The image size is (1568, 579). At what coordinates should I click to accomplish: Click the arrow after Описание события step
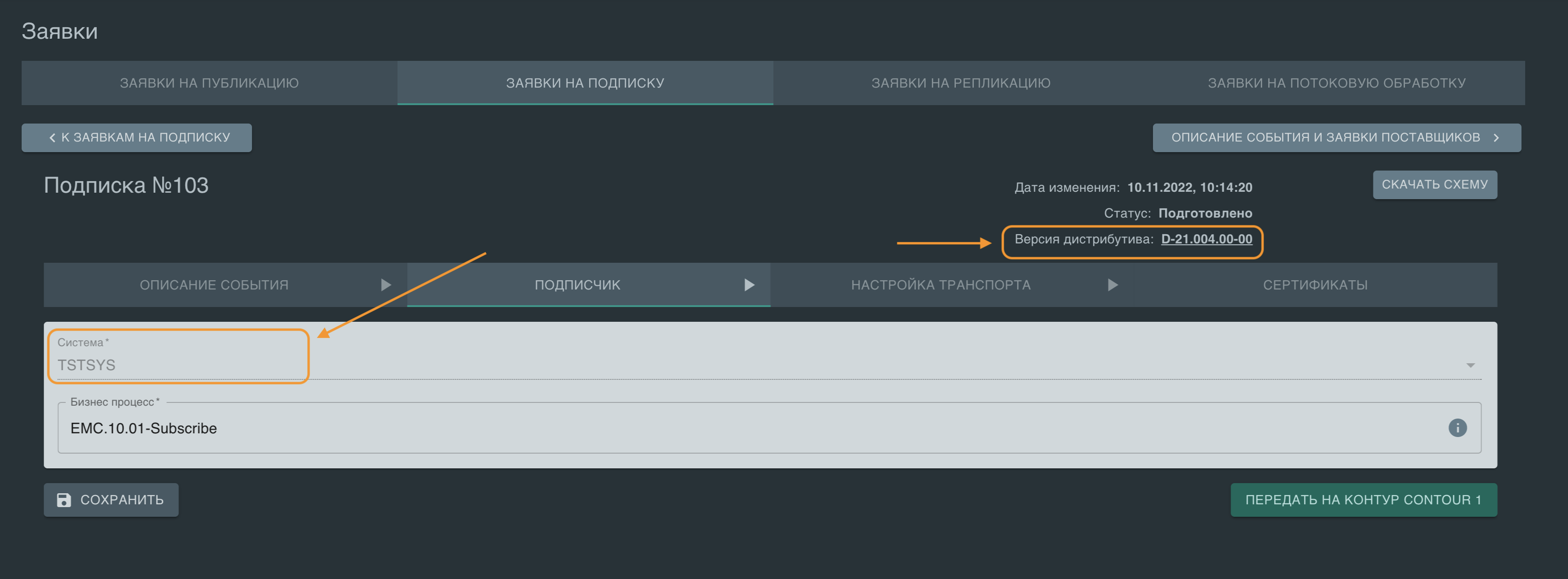click(385, 284)
